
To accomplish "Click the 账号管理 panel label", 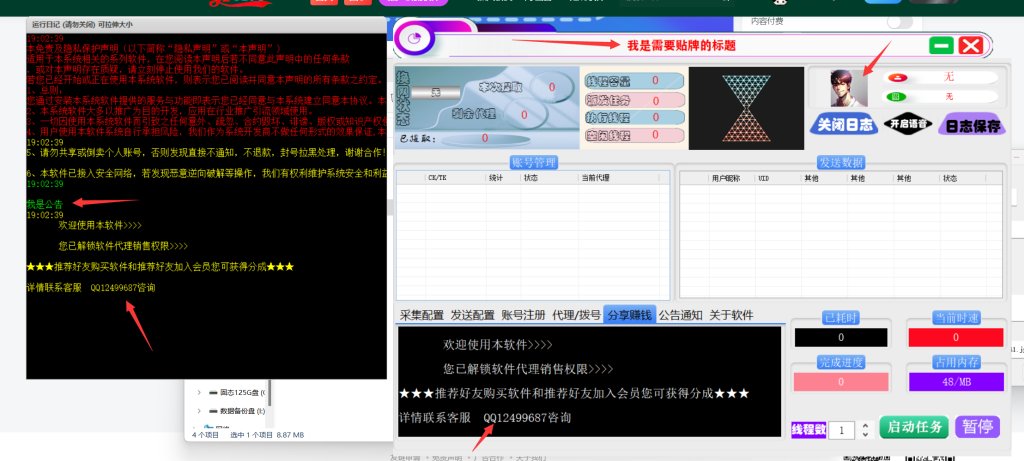I will (x=533, y=163).
